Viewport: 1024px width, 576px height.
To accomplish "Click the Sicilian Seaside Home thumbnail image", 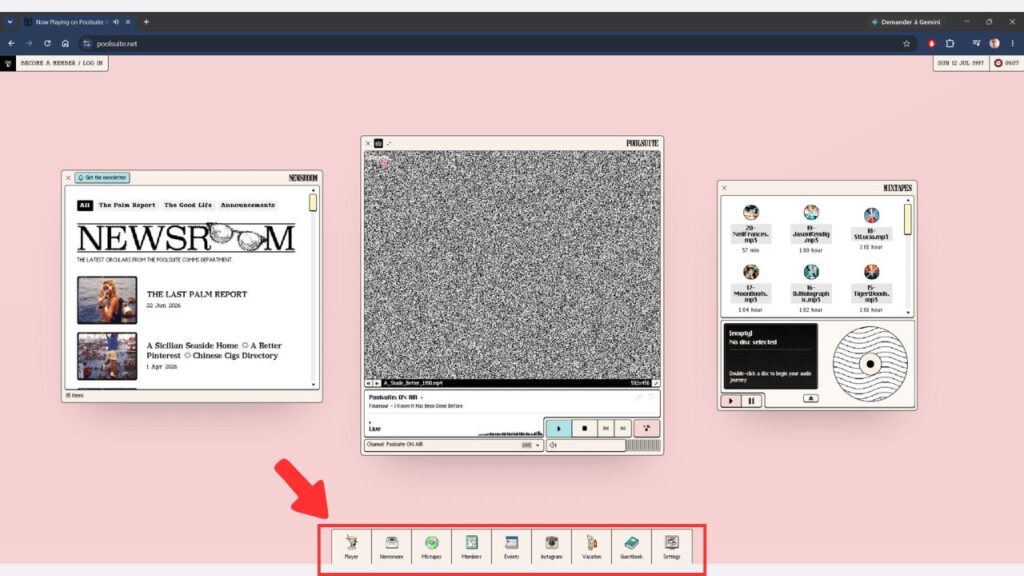I will (107, 356).
